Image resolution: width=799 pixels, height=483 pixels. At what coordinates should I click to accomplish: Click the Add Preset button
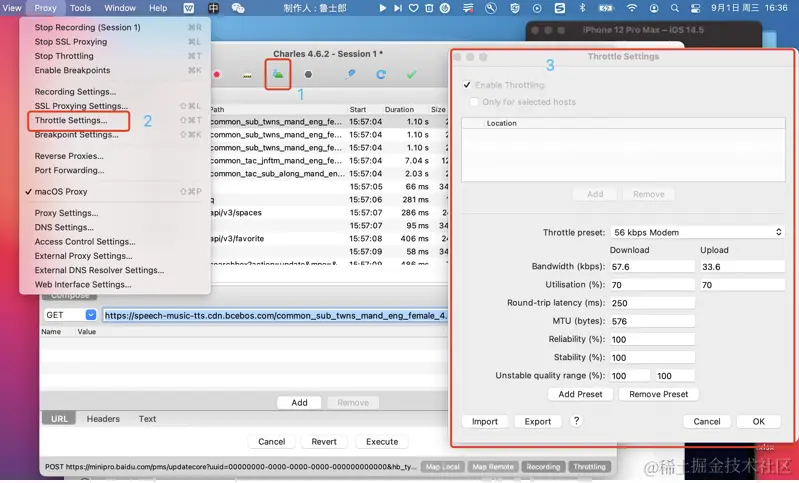[x=580, y=394]
